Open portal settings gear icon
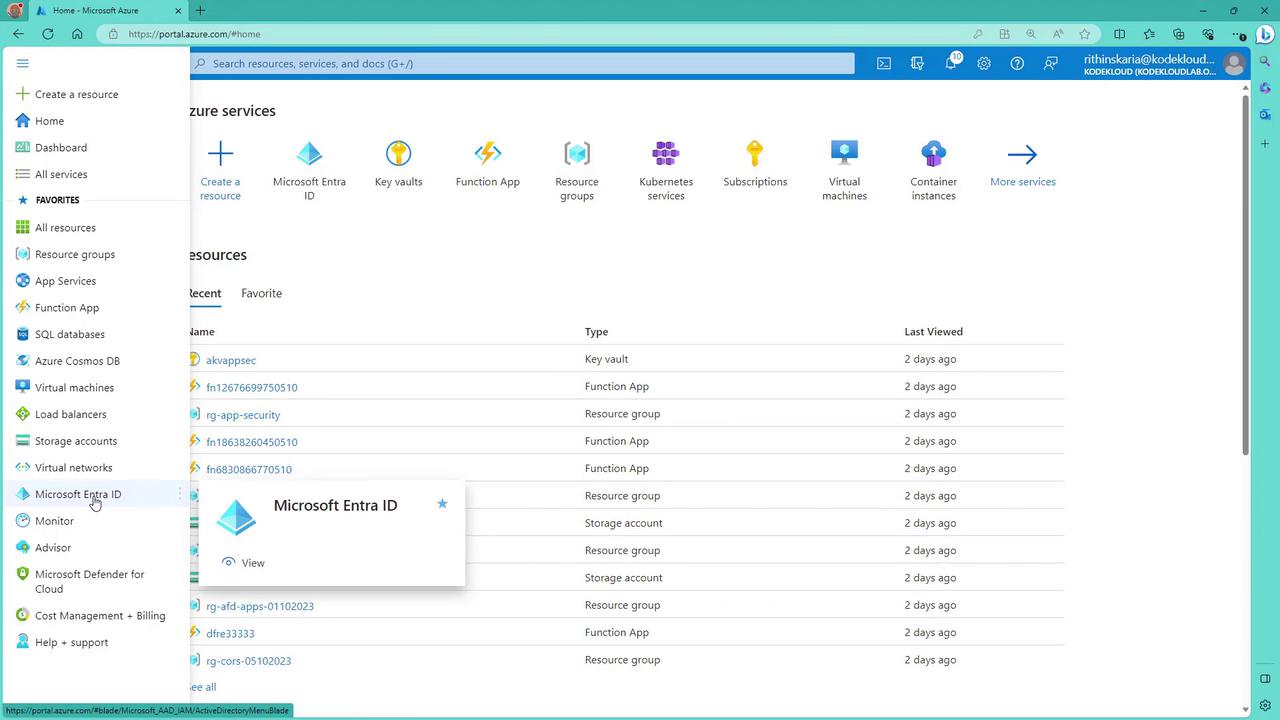Image resolution: width=1280 pixels, height=720 pixels. point(984,63)
